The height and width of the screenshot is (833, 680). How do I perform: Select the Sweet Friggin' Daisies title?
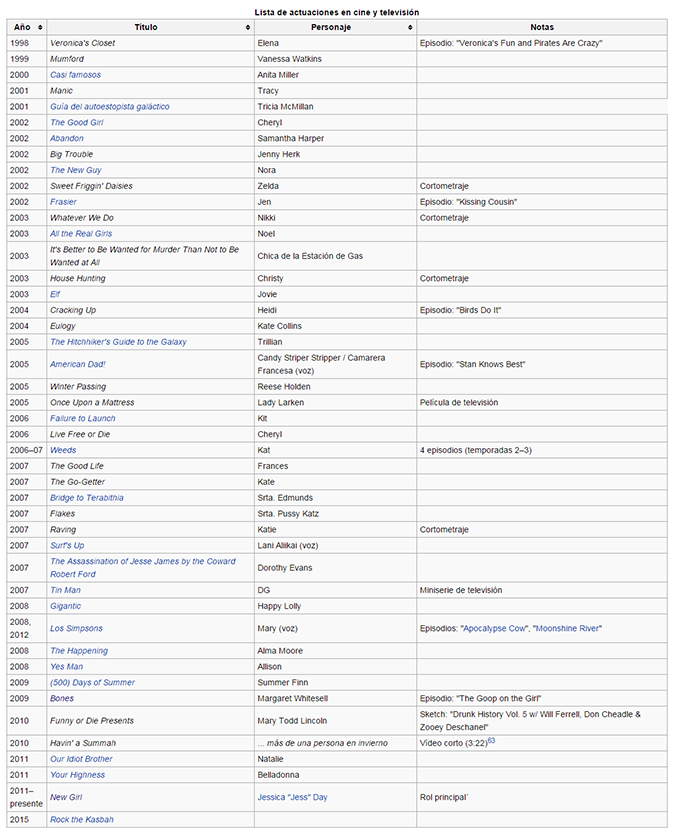pyautogui.click(x=91, y=186)
